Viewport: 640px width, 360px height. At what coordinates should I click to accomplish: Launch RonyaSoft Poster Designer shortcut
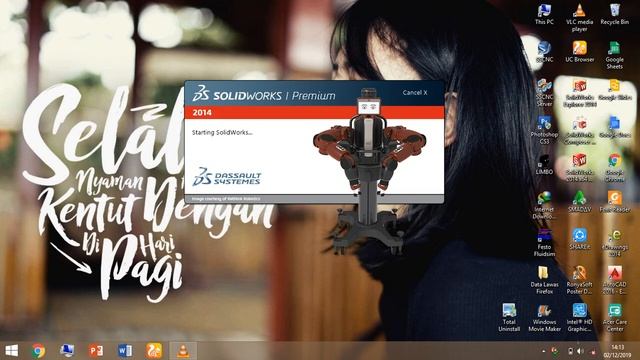(579, 280)
